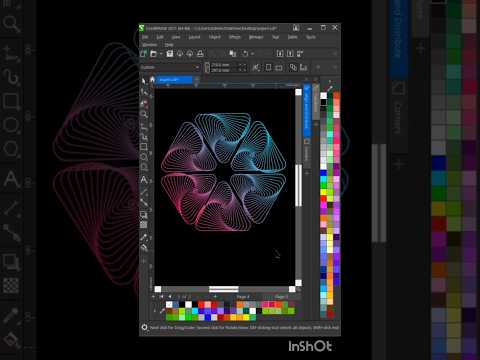Select the Zoom tool in toolbox

pyautogui.click(x=144, y=114)
